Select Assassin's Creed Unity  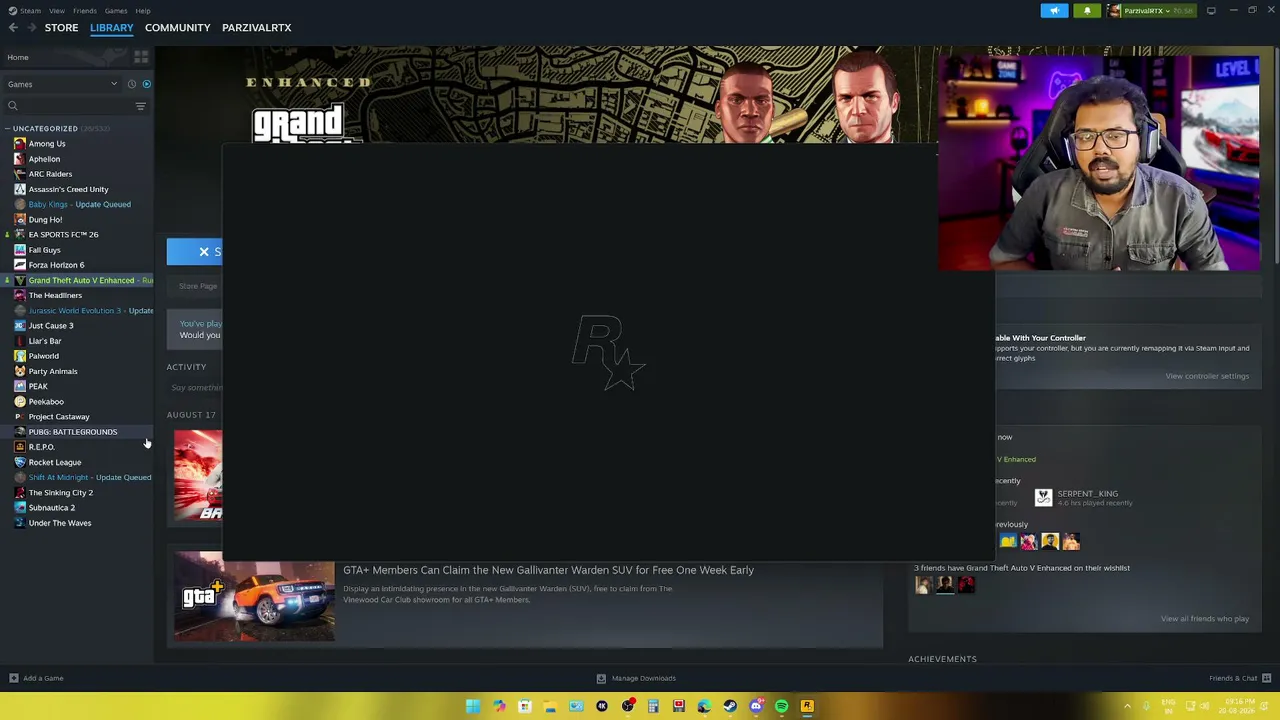click(x=68, y=189)
